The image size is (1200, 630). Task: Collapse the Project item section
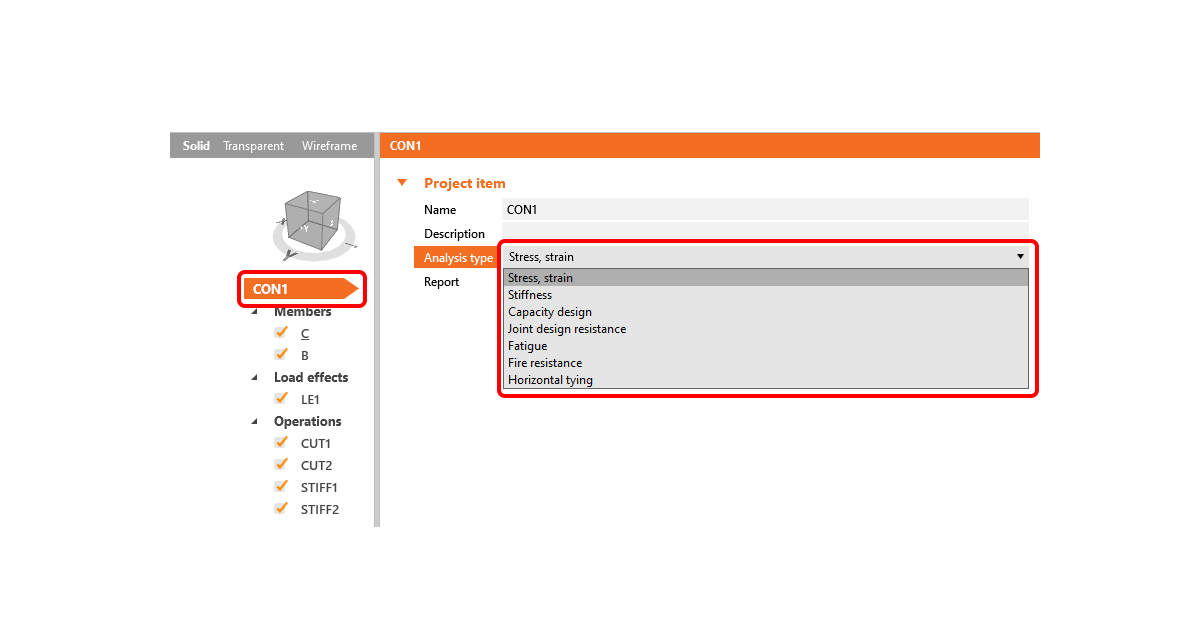click(x=401, y=183)
